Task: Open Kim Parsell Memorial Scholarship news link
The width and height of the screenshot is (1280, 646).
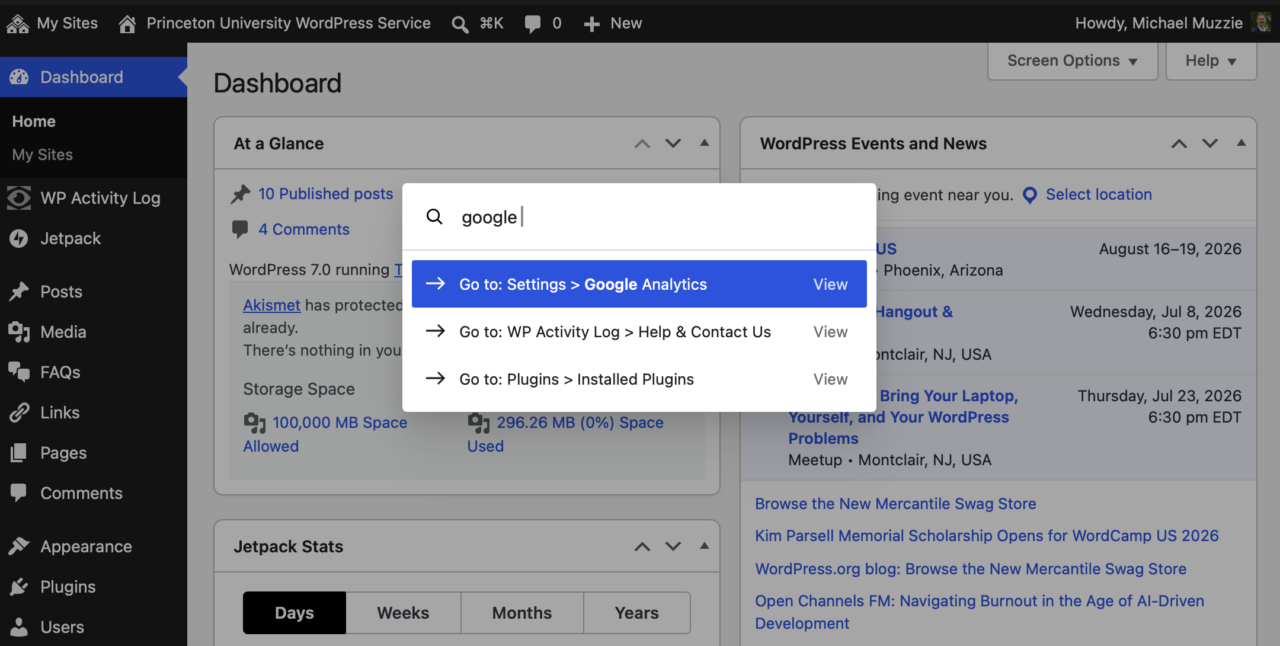Action: coord(987,536)
